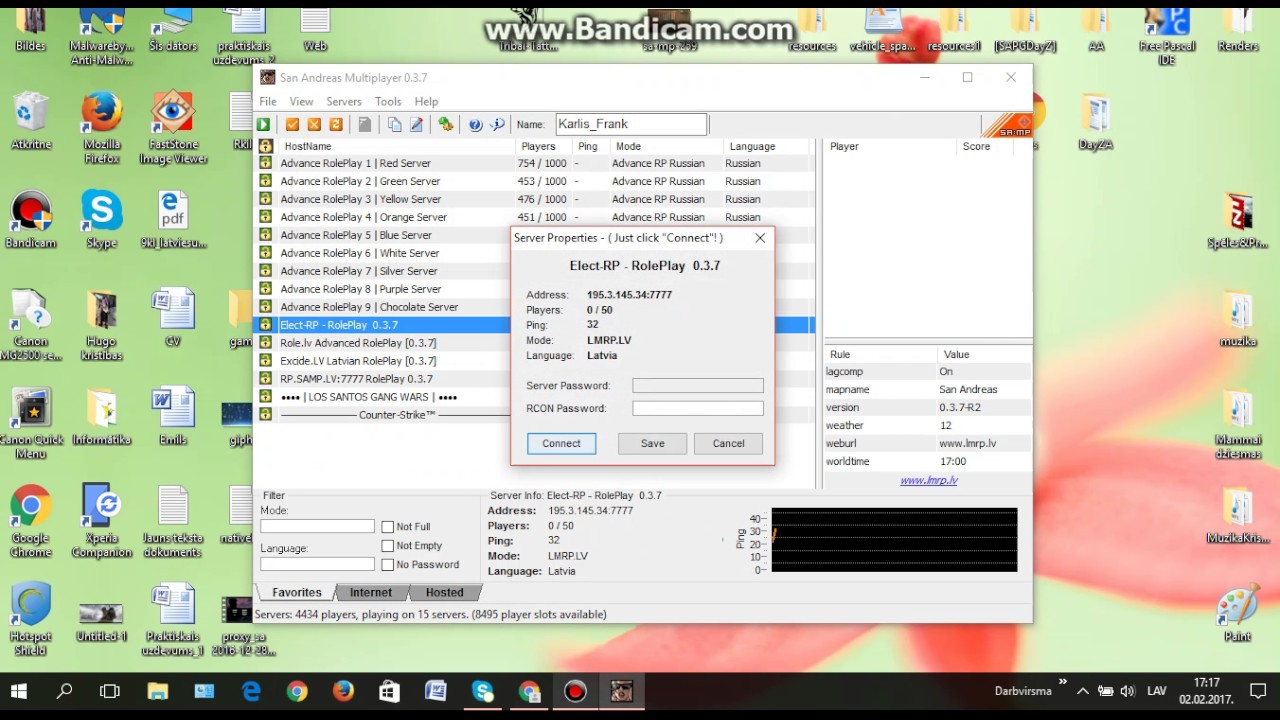The height and width of the screenshot is (720, 1280).
Task: Select the Favorites tab
Action: (x=297, y=592)
